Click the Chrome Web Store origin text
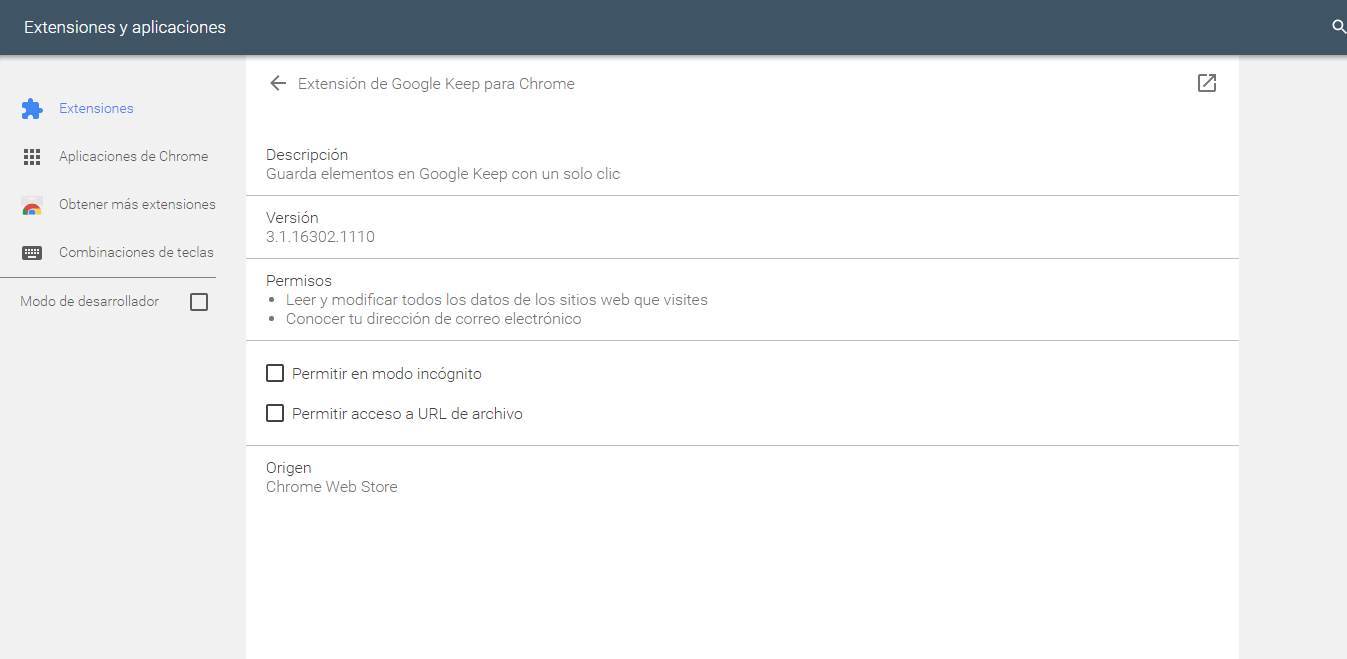Screen dimensions: 1347x659 [x=332, y=487]
